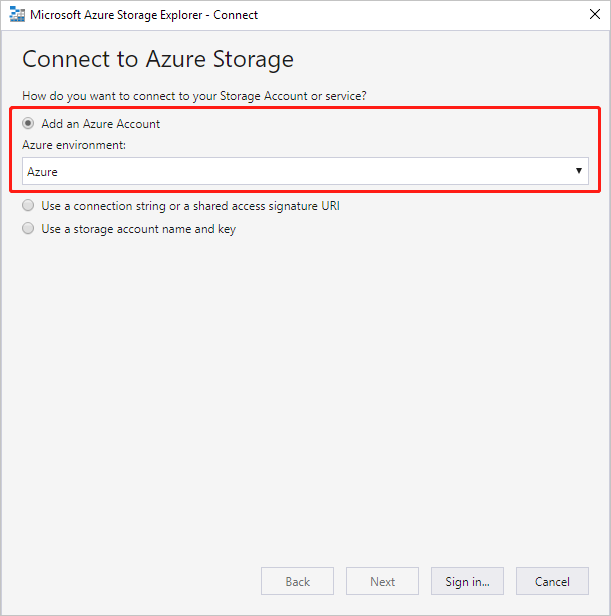This screenshot has width=611, height=616.
Task: Open the Azure environment combo box
Action: 300,171
